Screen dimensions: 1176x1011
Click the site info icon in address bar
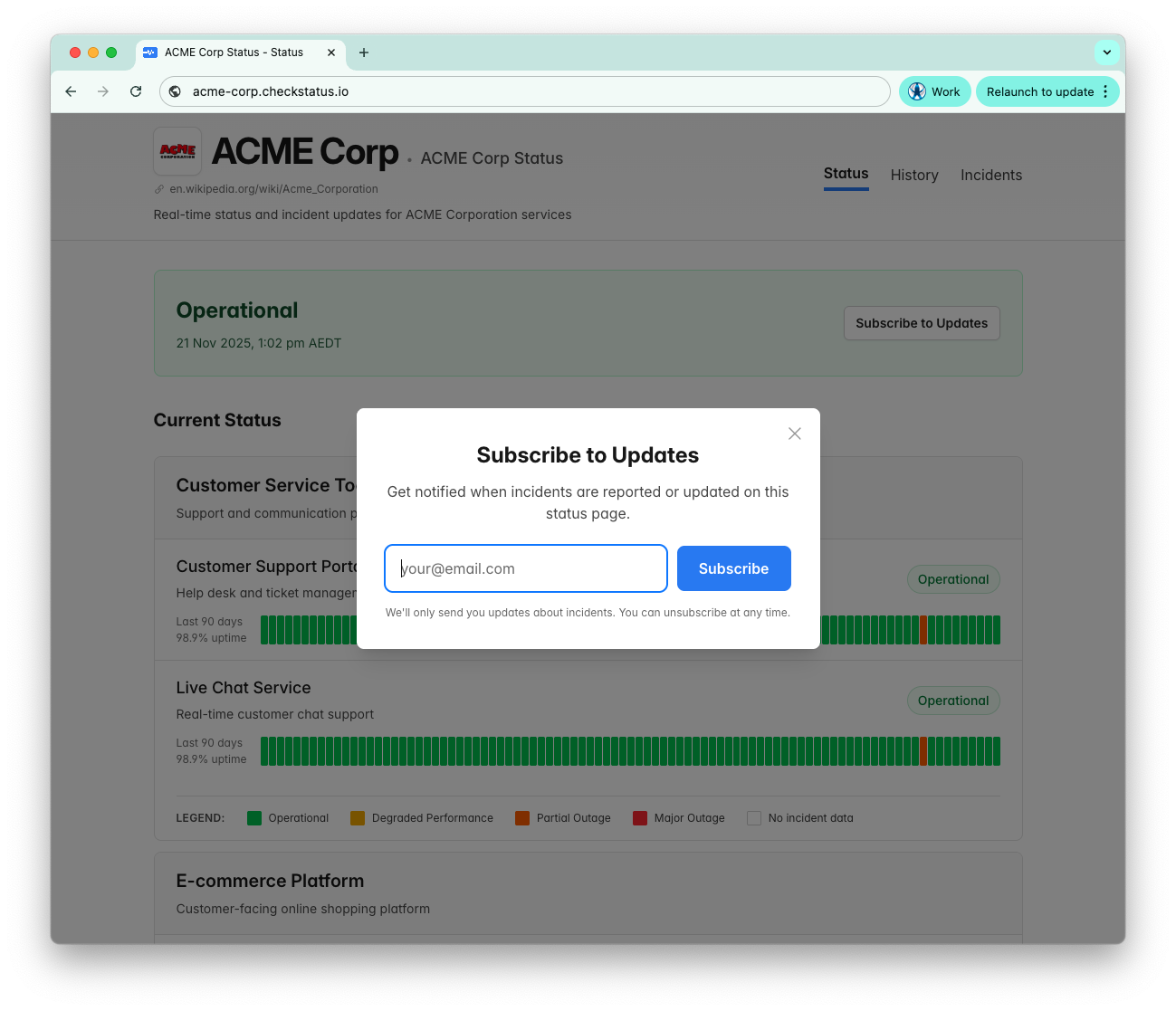(176, 91)
